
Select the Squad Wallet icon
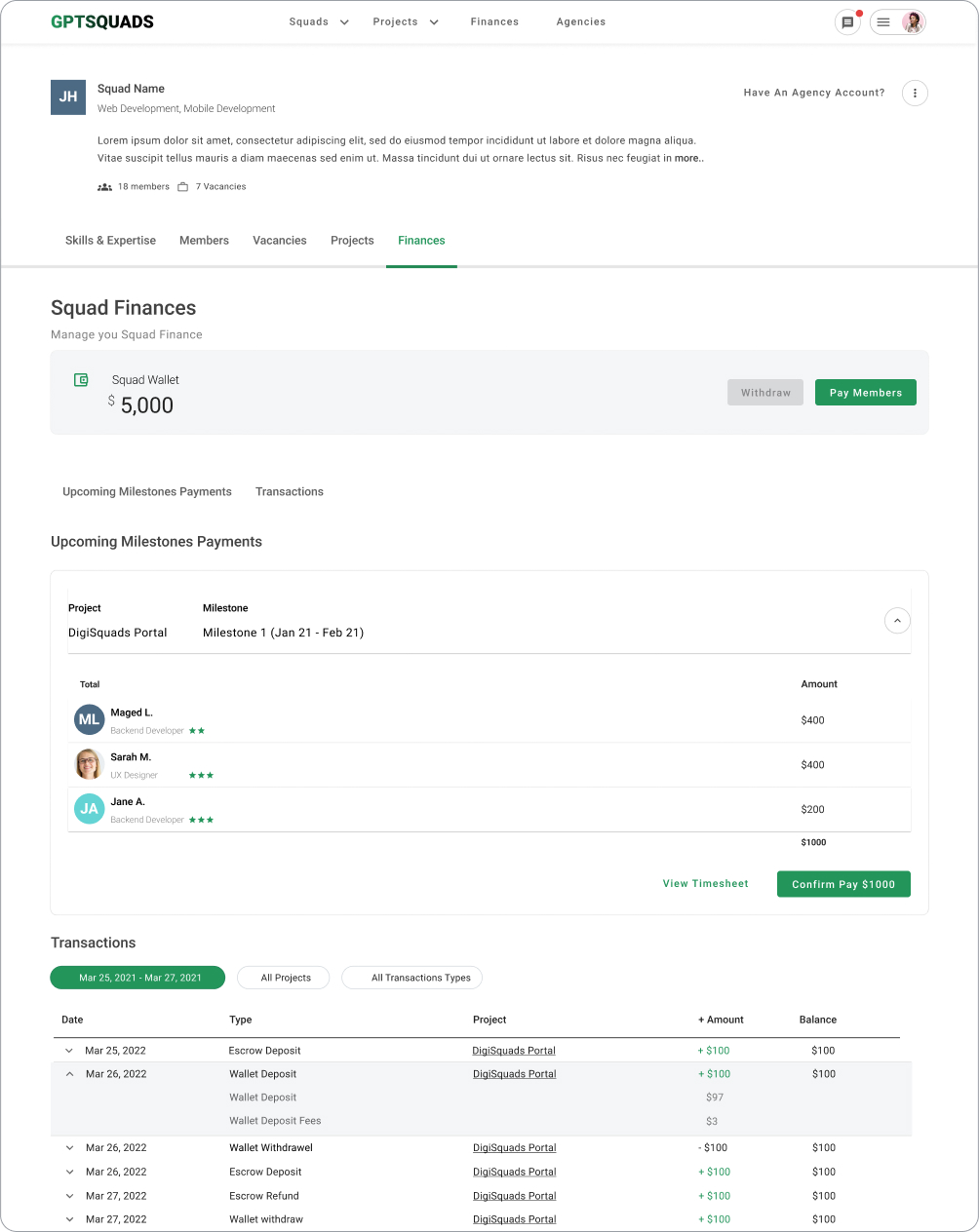pyautogui.click(x=80, y=379)
